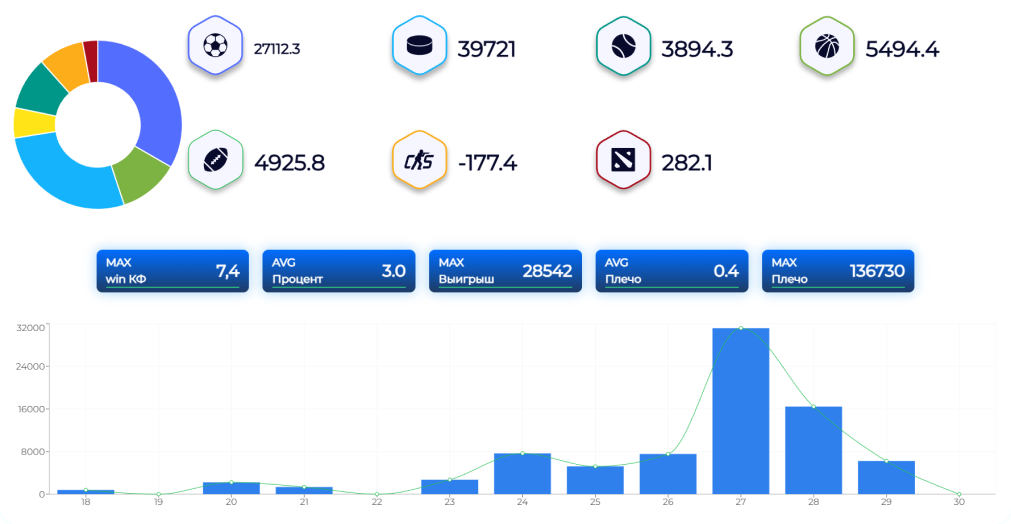Viewport: 1011px width, 524px height.
Task: Click the soccer ball hexagon icon
Action: tap(216, 46)
